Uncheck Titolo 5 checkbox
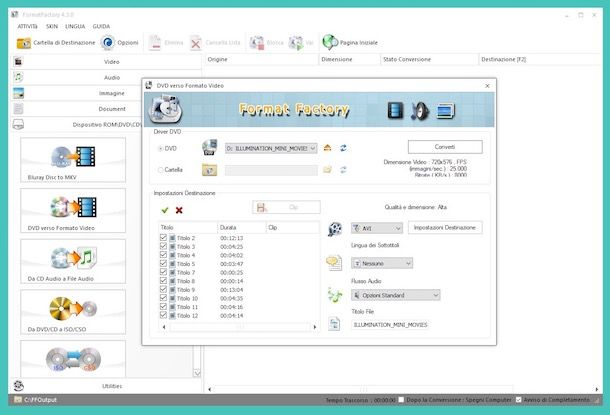610x415 pixels. pos(163,263)
